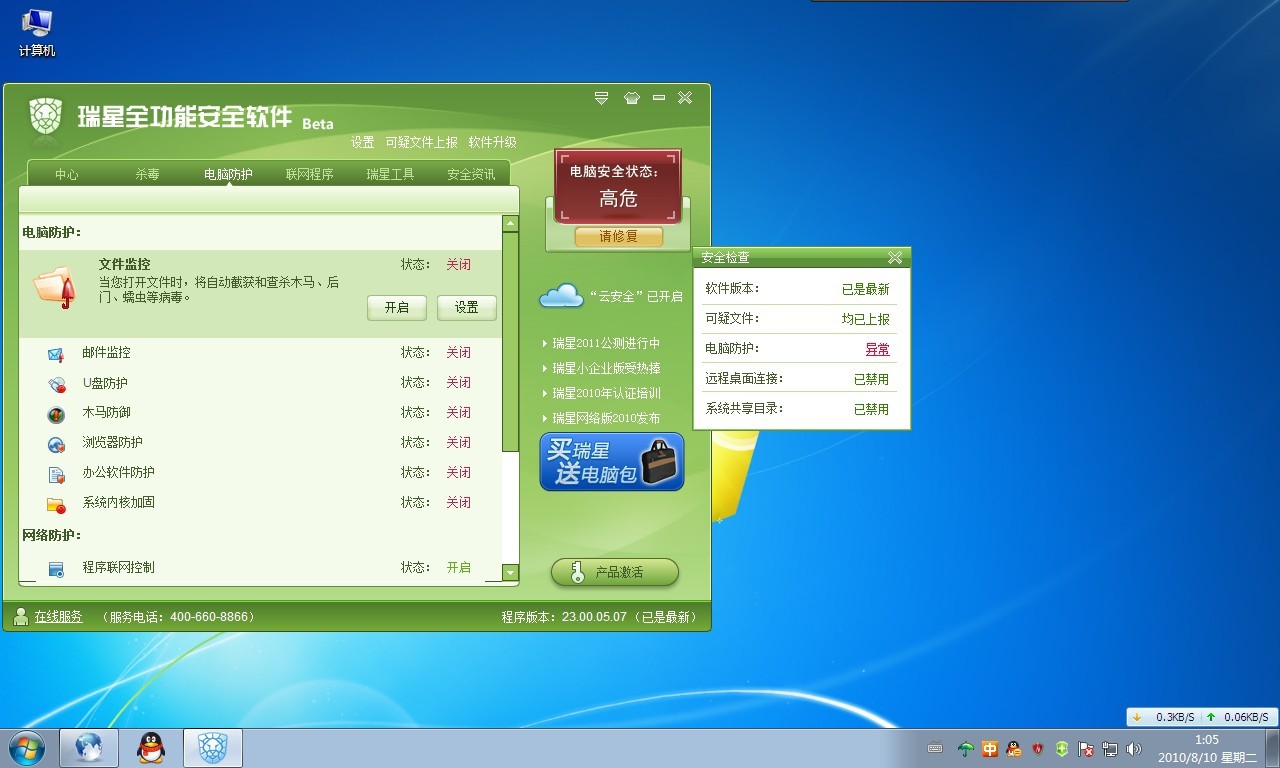Click the volume speaker tray icon
Screen dimensions: 1280x768
[x=1134, y=749]
